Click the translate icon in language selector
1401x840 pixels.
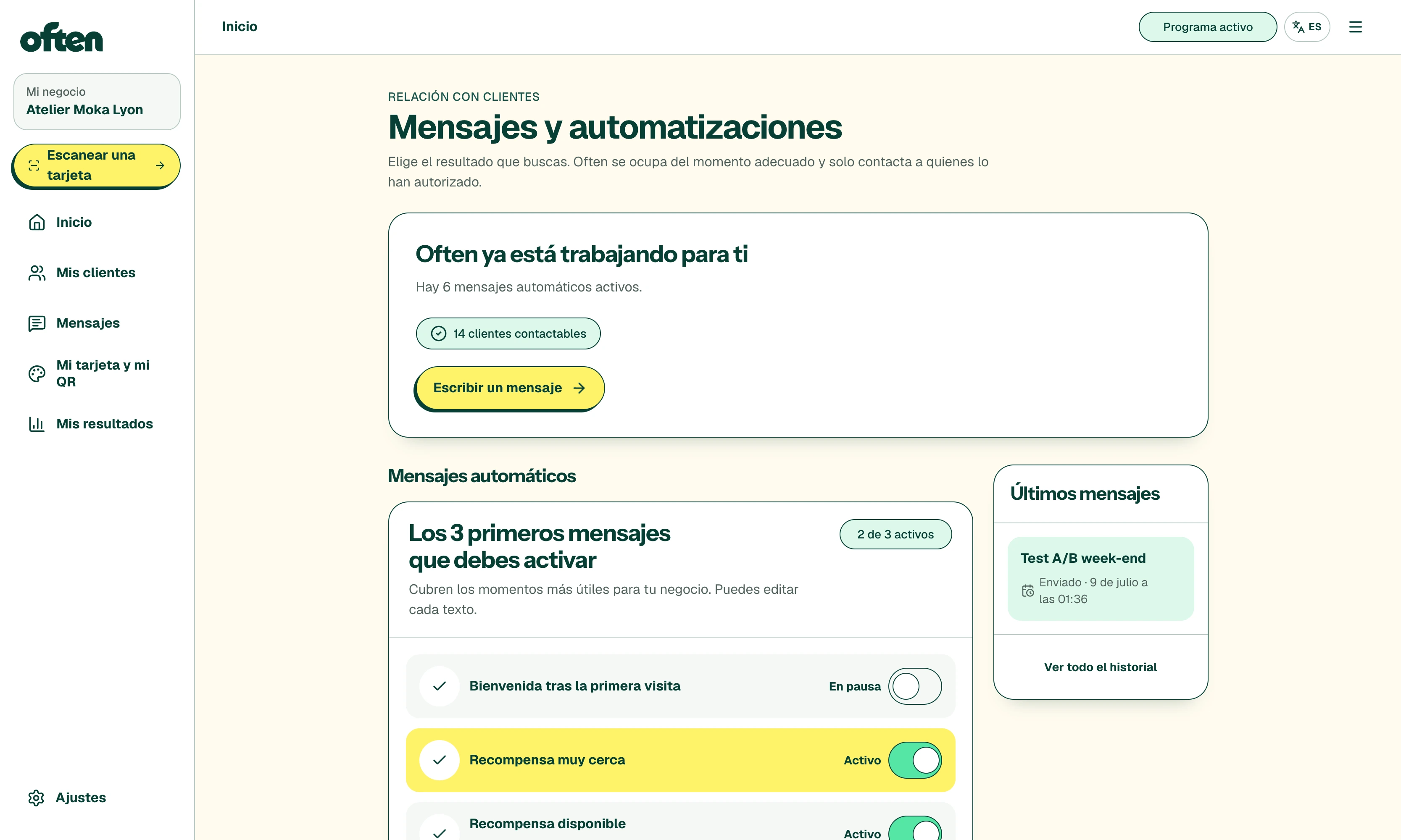pos(1298,26)
